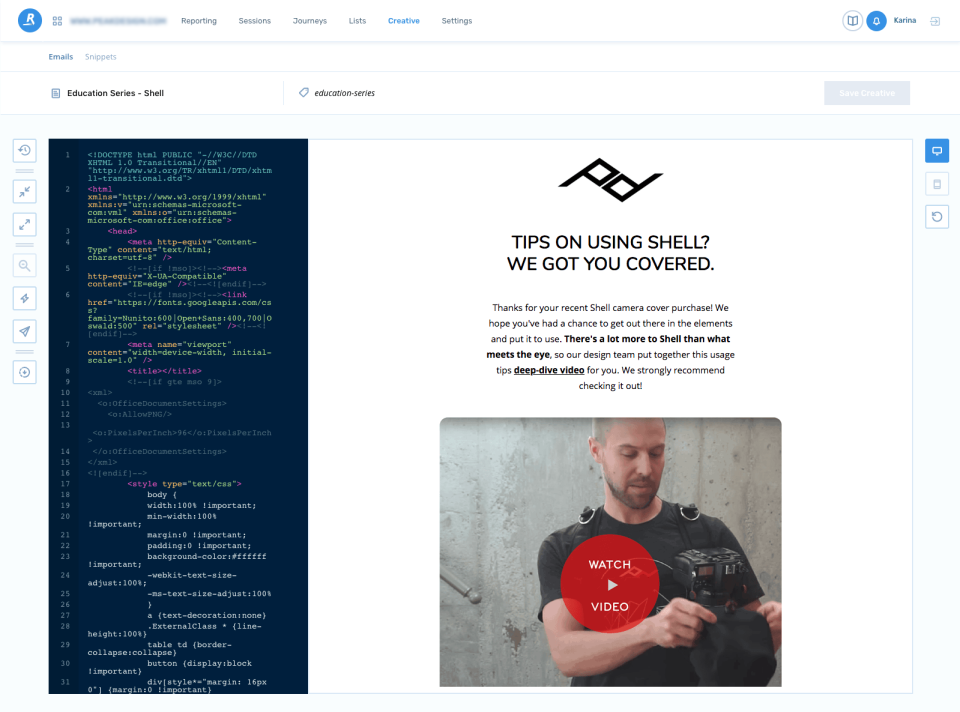Click the <head> tag in code
Viewport: 960px width, 712px height.
(x=122, y=231)
